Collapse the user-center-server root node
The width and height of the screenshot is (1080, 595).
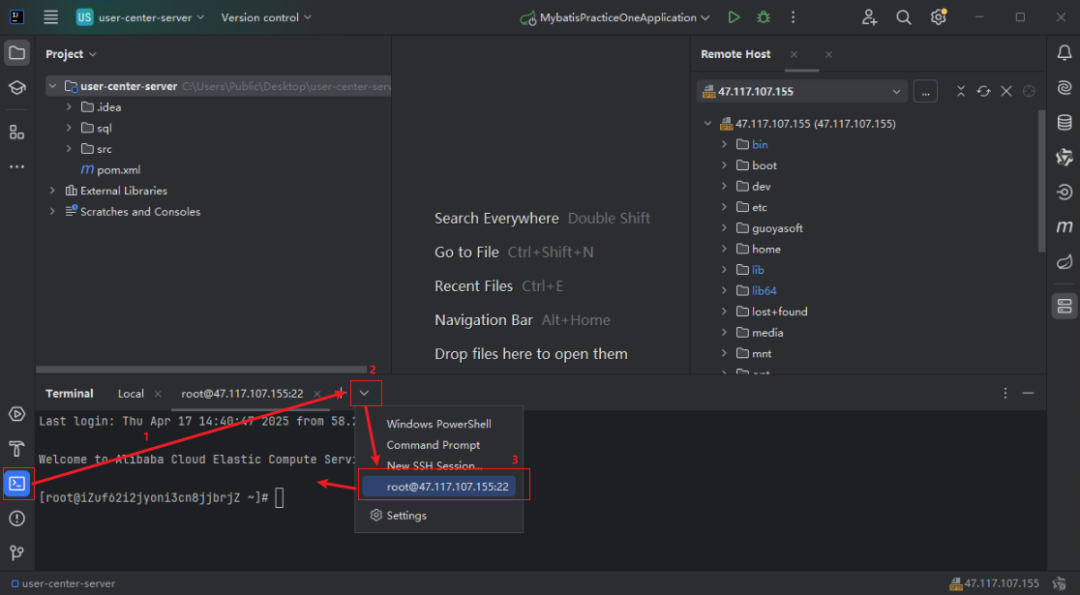[x=52, y=86]
